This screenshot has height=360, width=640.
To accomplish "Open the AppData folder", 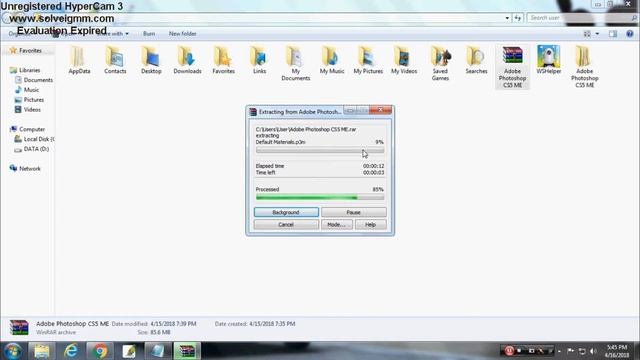I will pyautogui.click(x=79, y=60).
